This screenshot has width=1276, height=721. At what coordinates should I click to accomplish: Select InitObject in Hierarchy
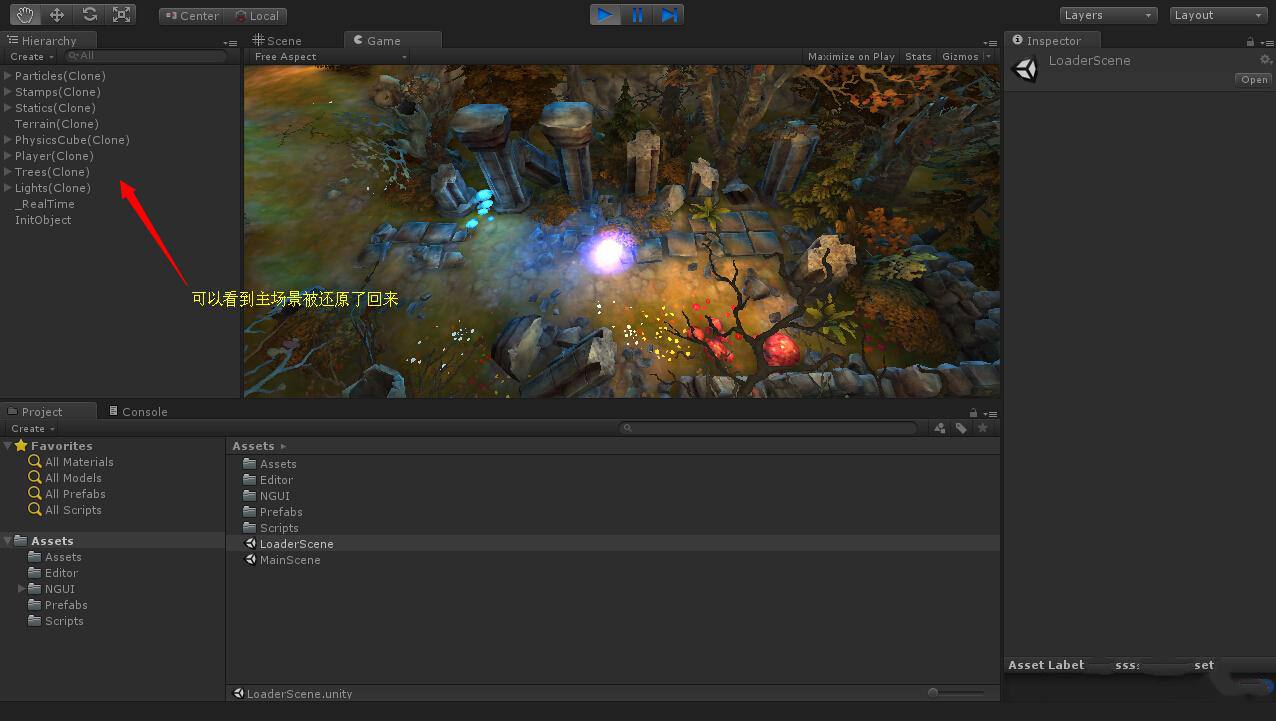[43, 220]
